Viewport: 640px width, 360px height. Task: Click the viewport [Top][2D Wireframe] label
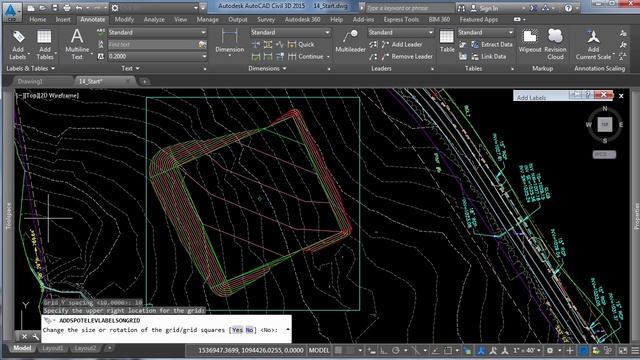(47, 96)
